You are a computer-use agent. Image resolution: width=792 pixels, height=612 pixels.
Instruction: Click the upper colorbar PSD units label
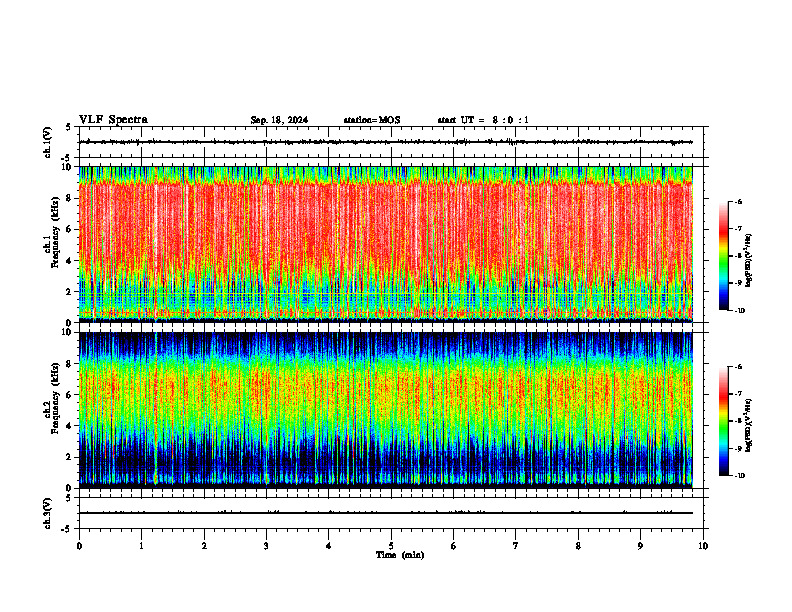(x=749, y=261)
